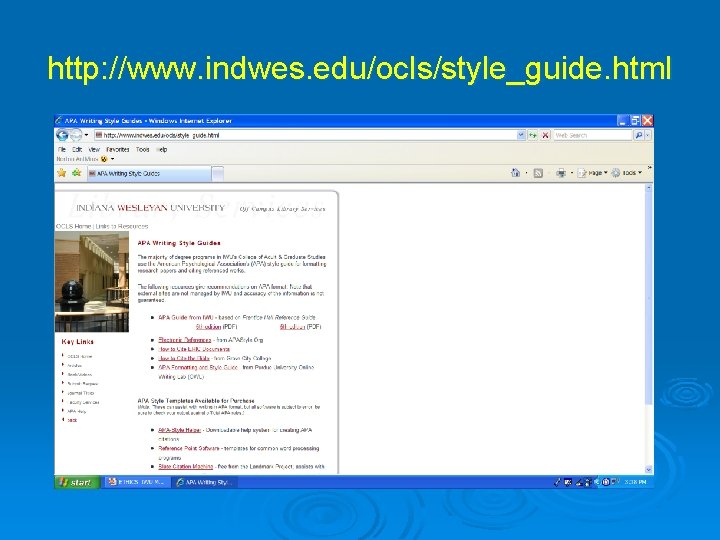Open the Edit menu

coord(77,150)
